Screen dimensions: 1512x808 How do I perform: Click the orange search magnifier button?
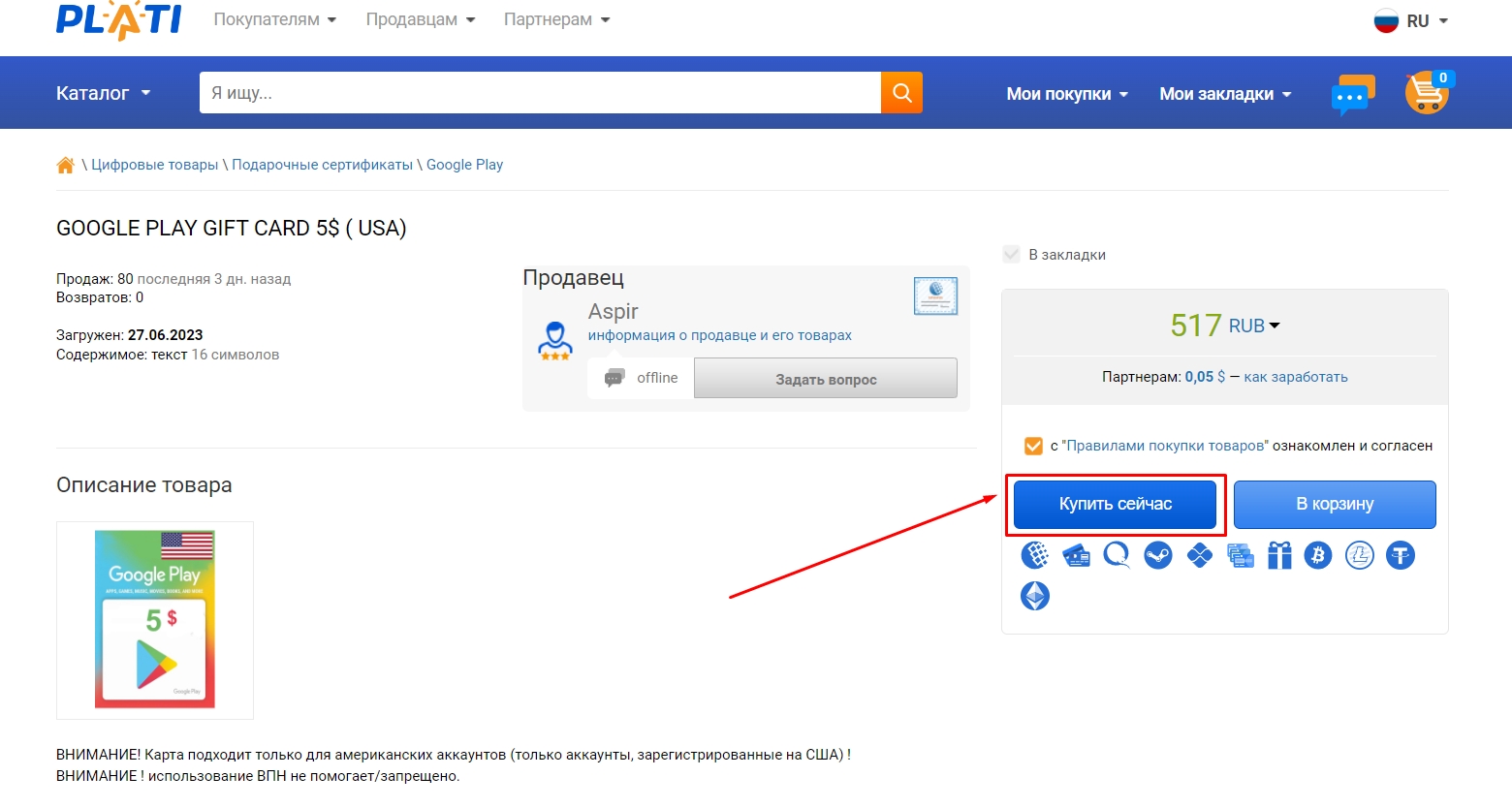pyautogui.click(x=901, y=93)
